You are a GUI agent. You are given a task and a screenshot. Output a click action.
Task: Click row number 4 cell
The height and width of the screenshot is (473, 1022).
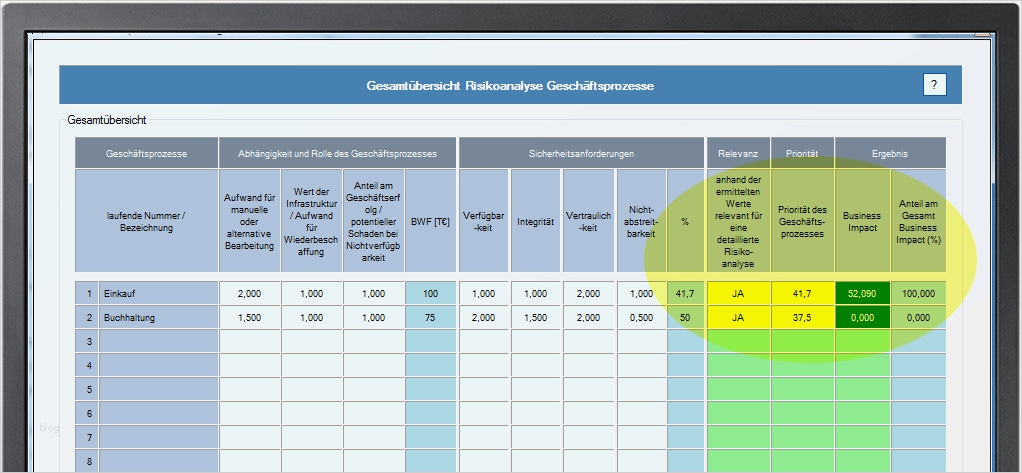click(x=87, y=366)
